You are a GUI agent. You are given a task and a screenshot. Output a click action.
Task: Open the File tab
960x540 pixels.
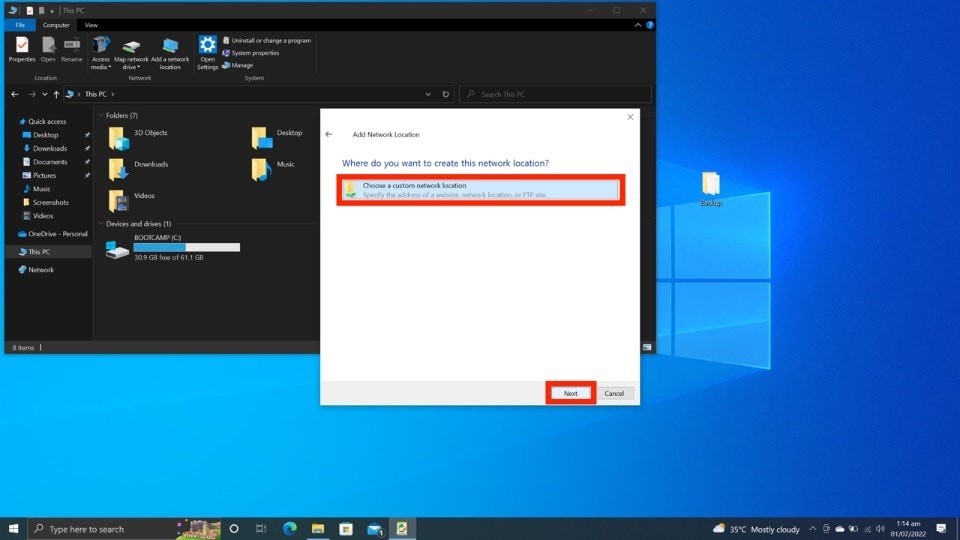(x=20, y=25)
